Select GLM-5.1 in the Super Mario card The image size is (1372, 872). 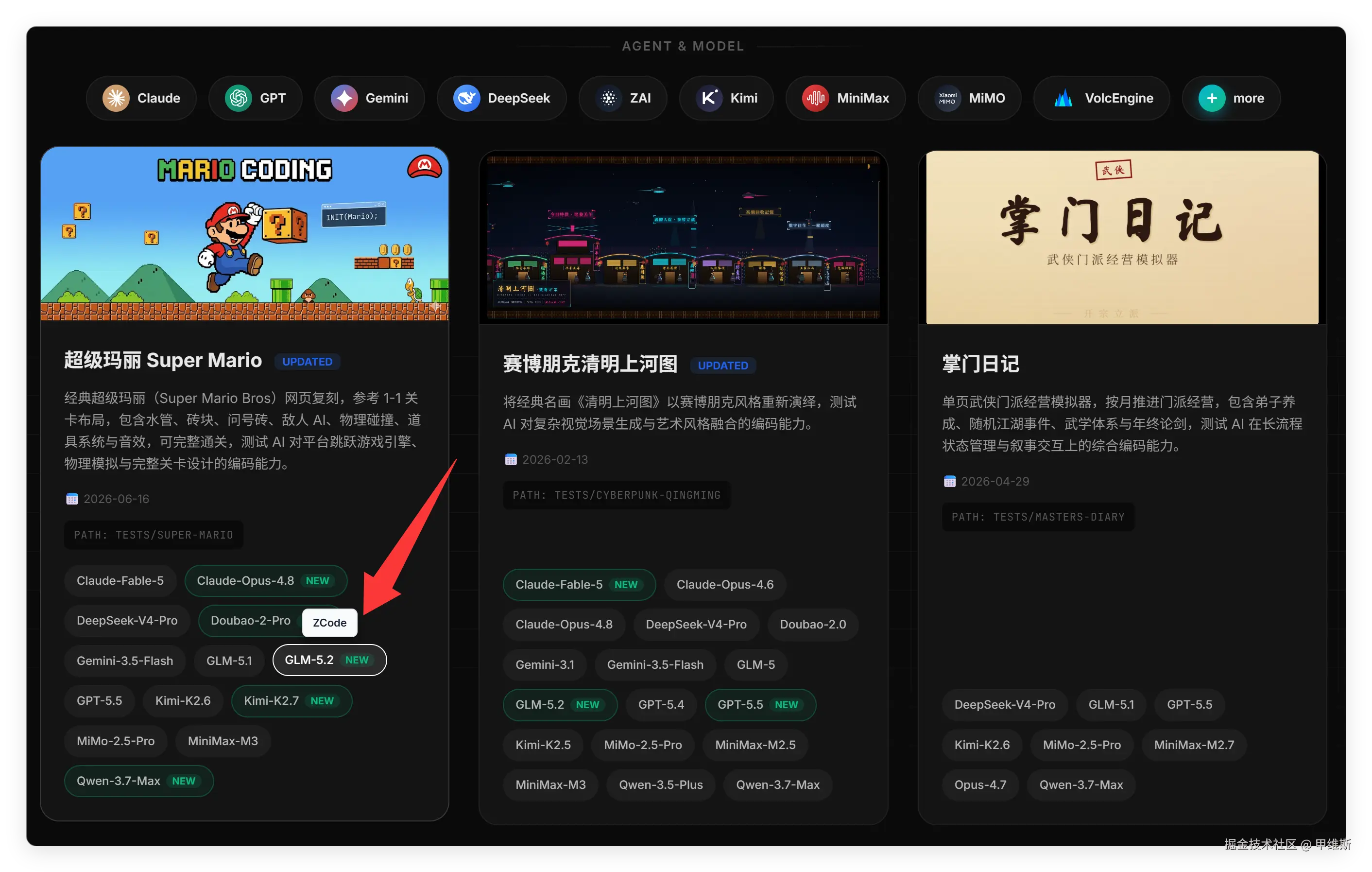coord(229,661)
